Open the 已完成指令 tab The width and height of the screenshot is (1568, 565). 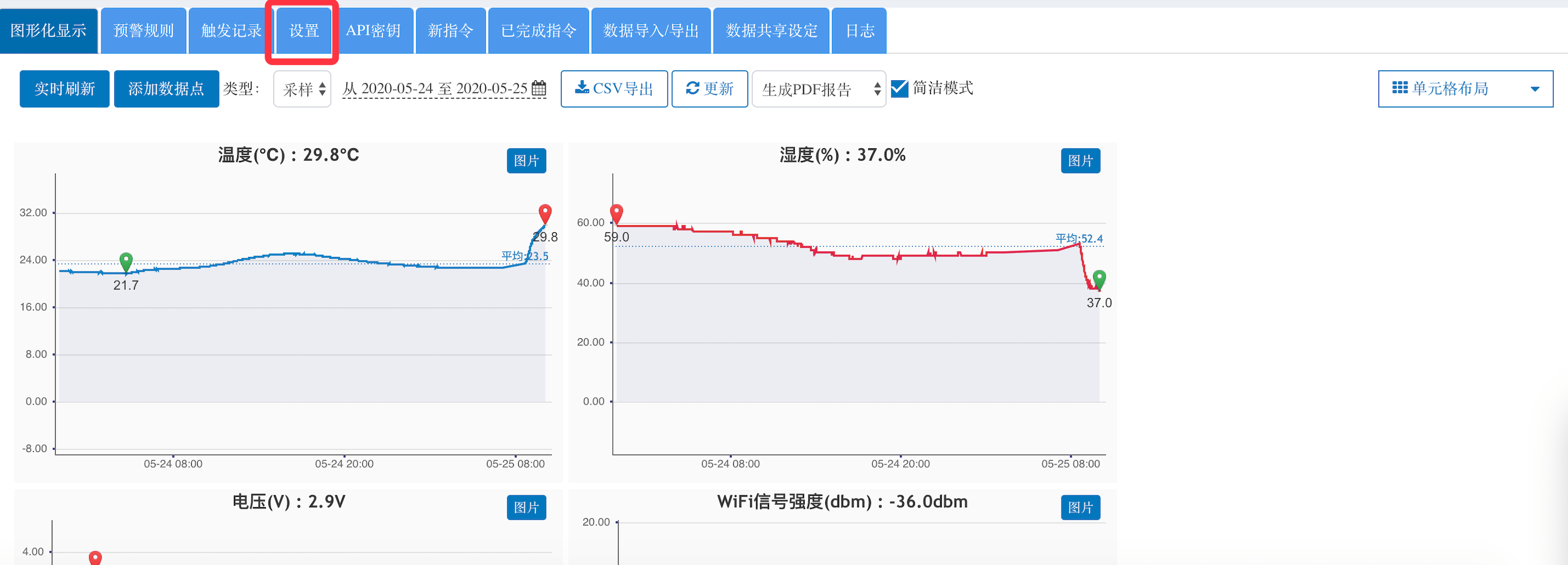click(x=539, y=31)
